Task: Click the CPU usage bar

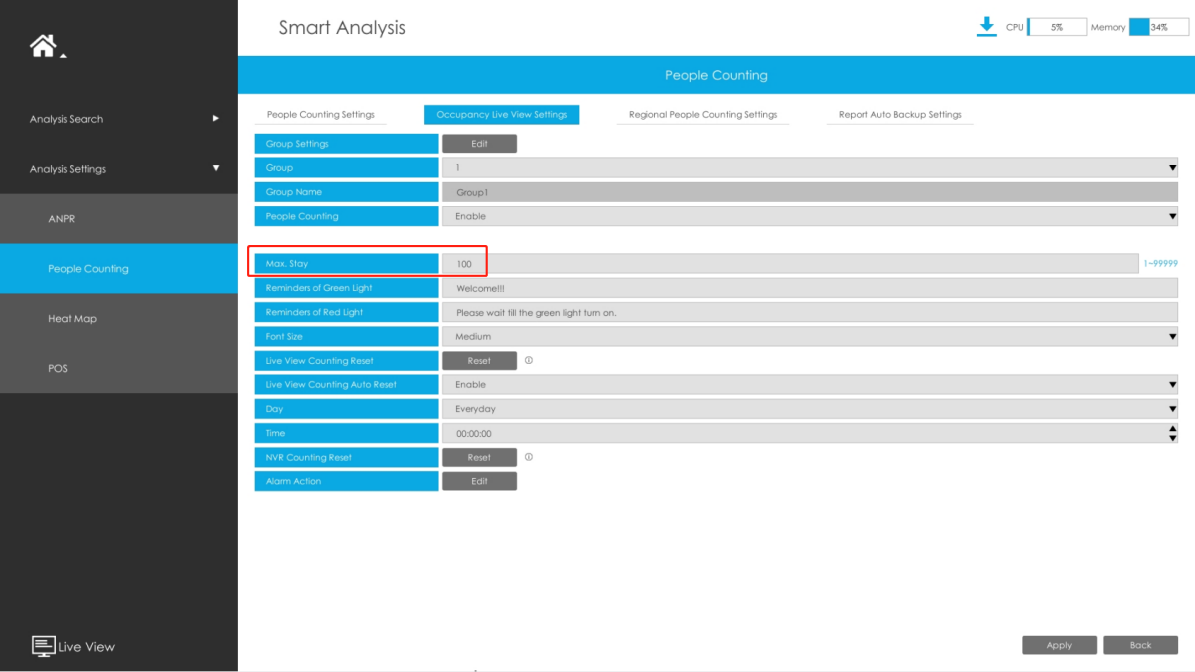Action: [1056, 27]
